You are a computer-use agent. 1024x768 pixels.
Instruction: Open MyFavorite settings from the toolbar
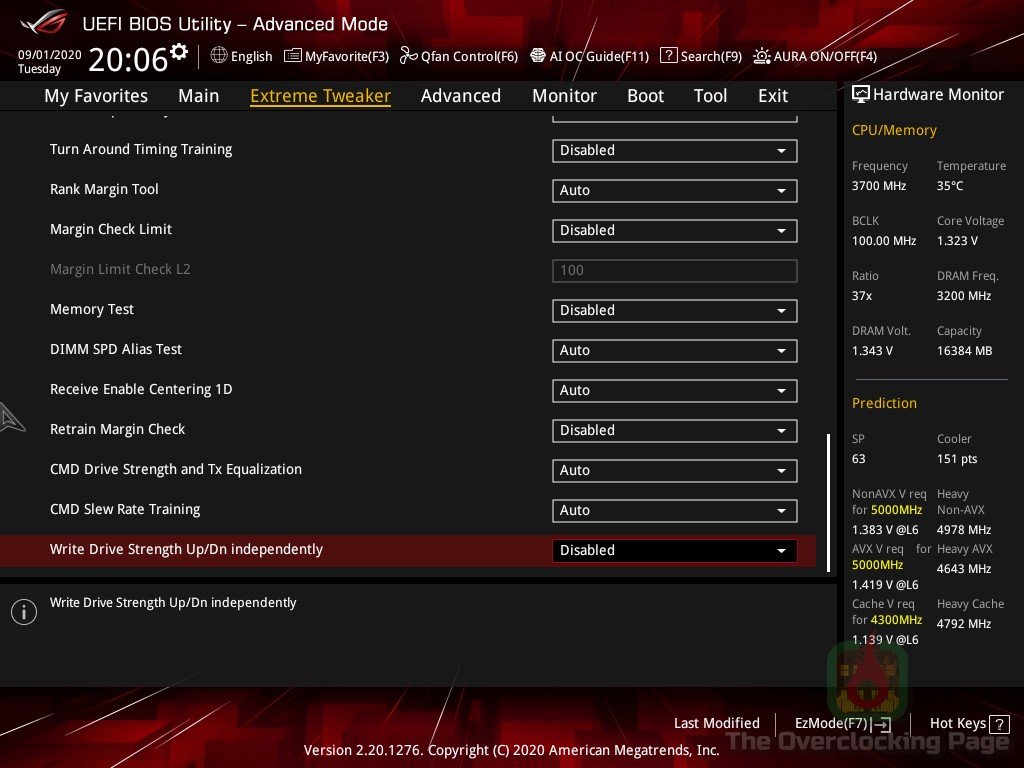coord(336,56)
